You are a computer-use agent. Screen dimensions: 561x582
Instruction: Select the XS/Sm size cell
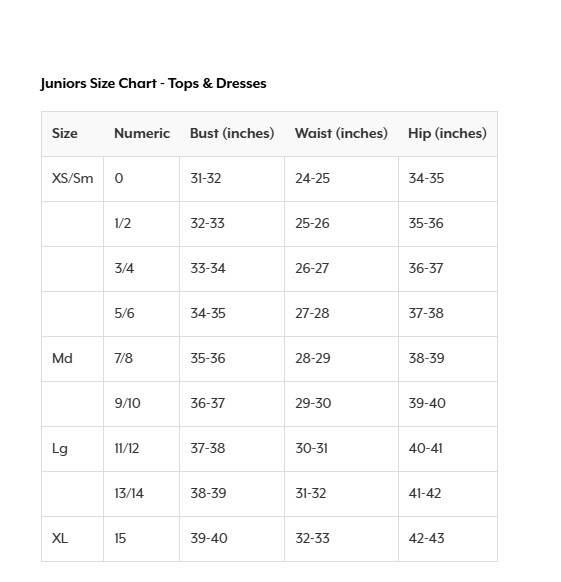point(73,179)
